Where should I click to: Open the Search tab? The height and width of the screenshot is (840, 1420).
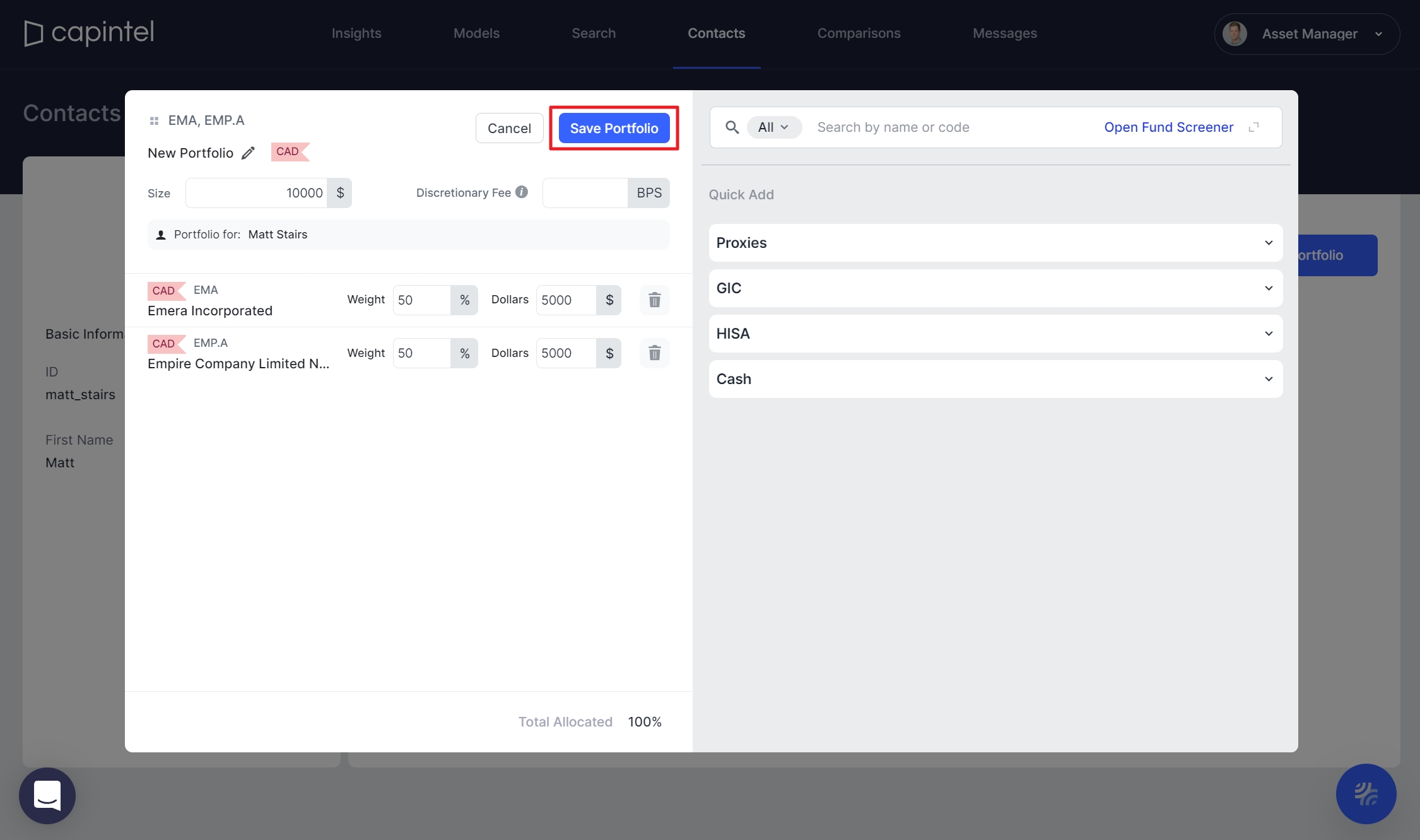coord(594,33)
